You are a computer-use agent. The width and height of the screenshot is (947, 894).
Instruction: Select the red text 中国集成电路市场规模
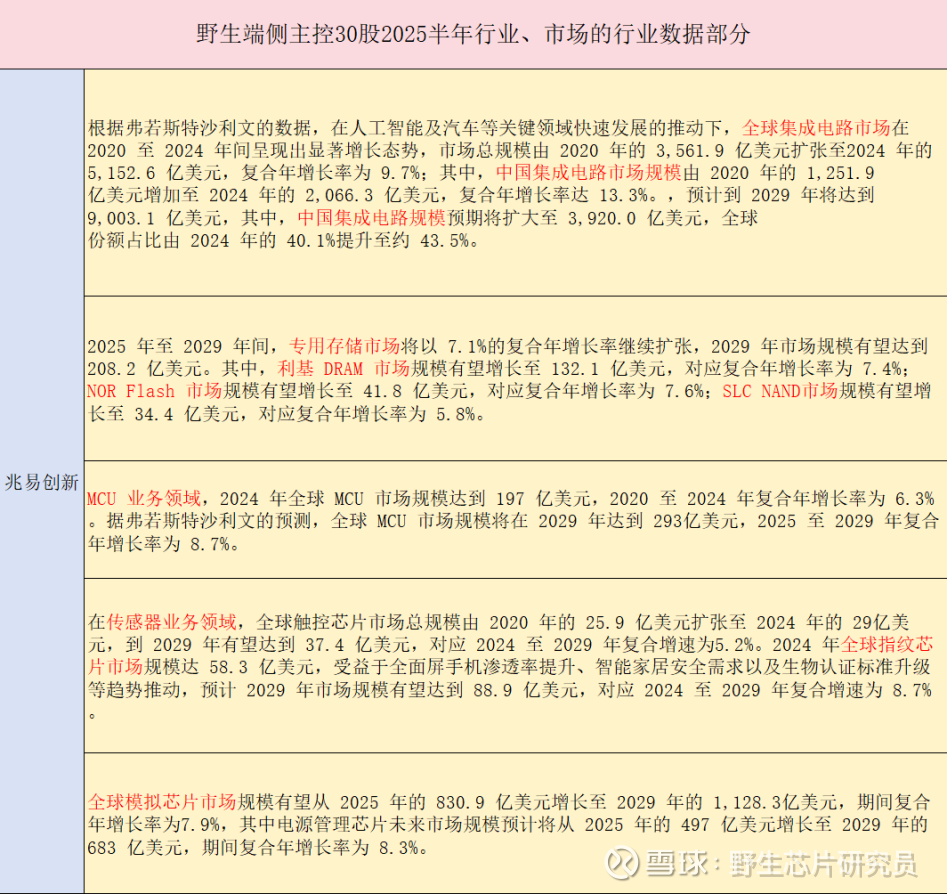point(589,173)
